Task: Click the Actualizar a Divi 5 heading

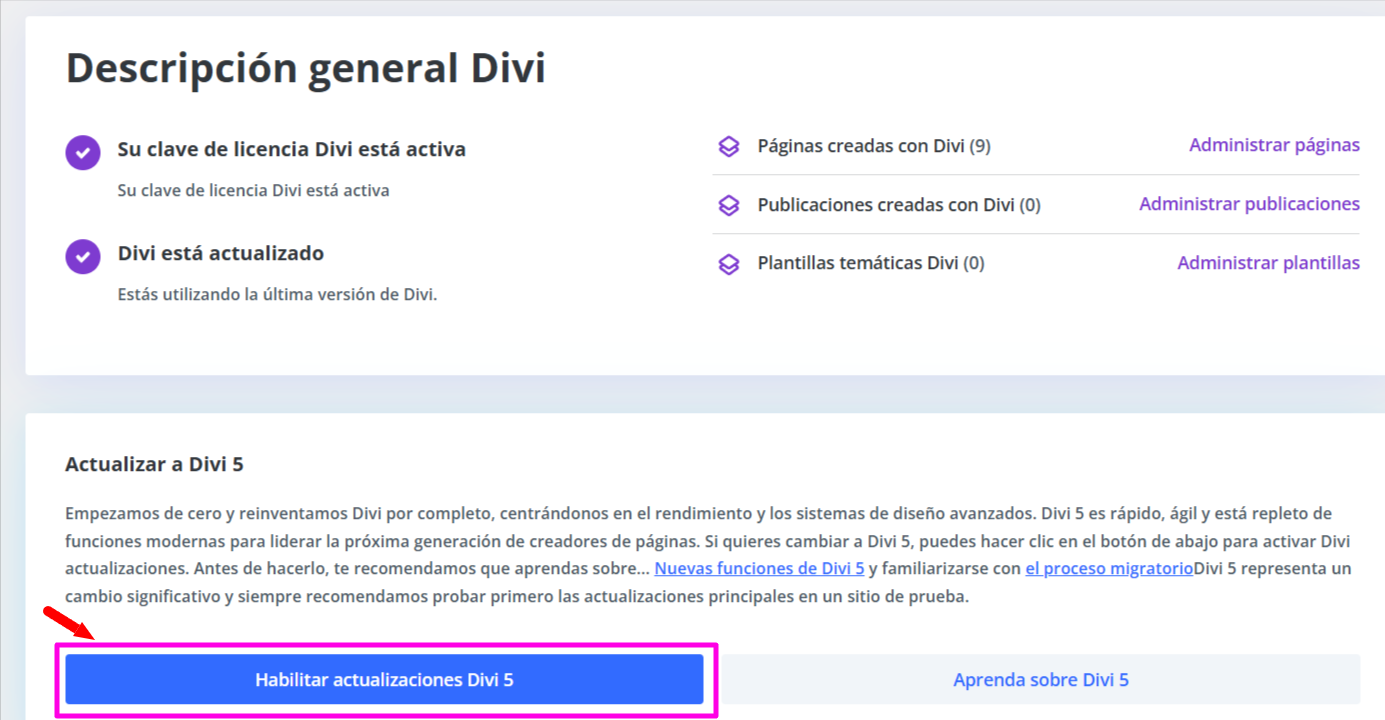Action: (154, 465)
